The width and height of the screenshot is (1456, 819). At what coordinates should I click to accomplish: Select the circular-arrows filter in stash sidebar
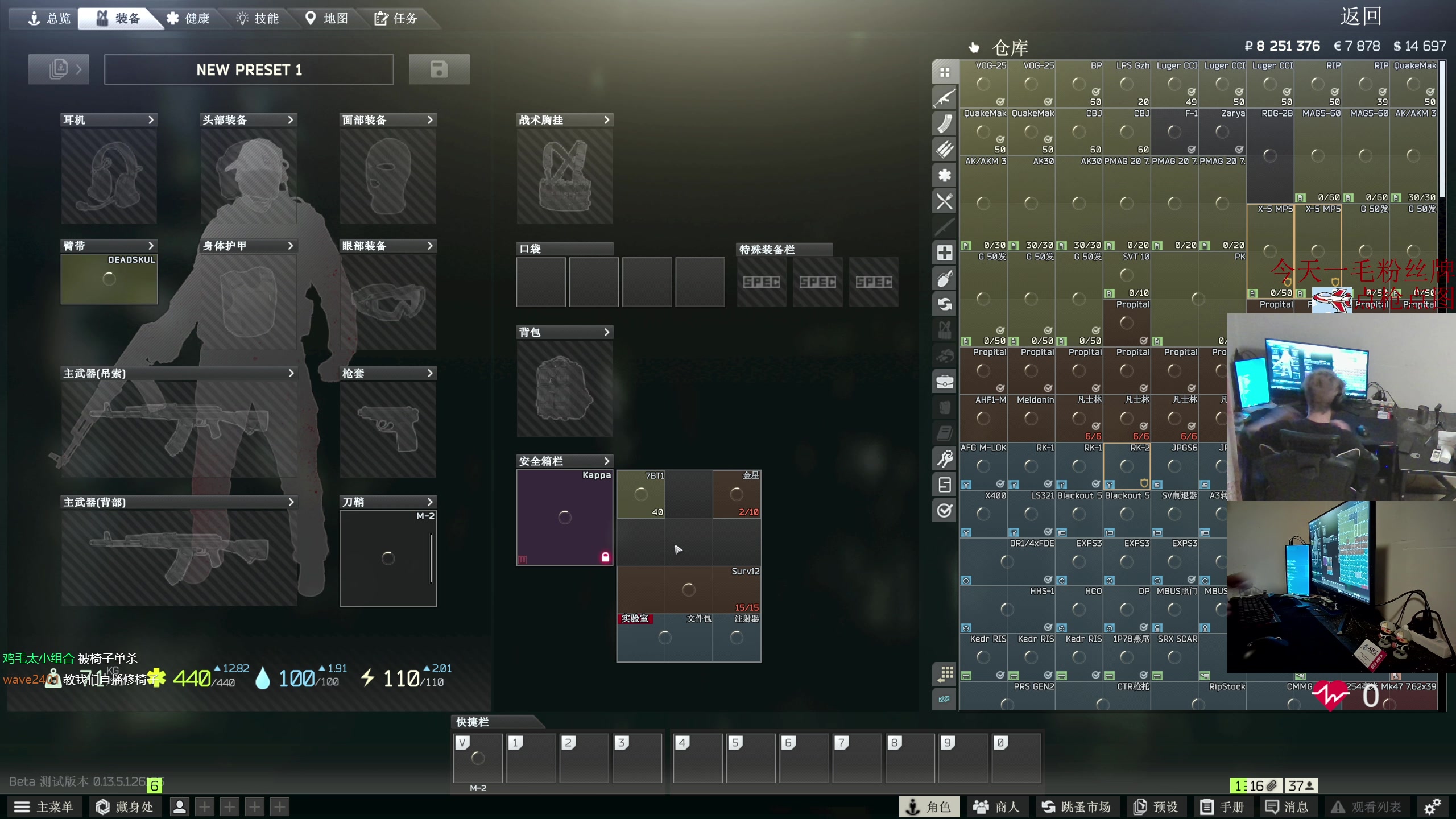click(945, 304)
